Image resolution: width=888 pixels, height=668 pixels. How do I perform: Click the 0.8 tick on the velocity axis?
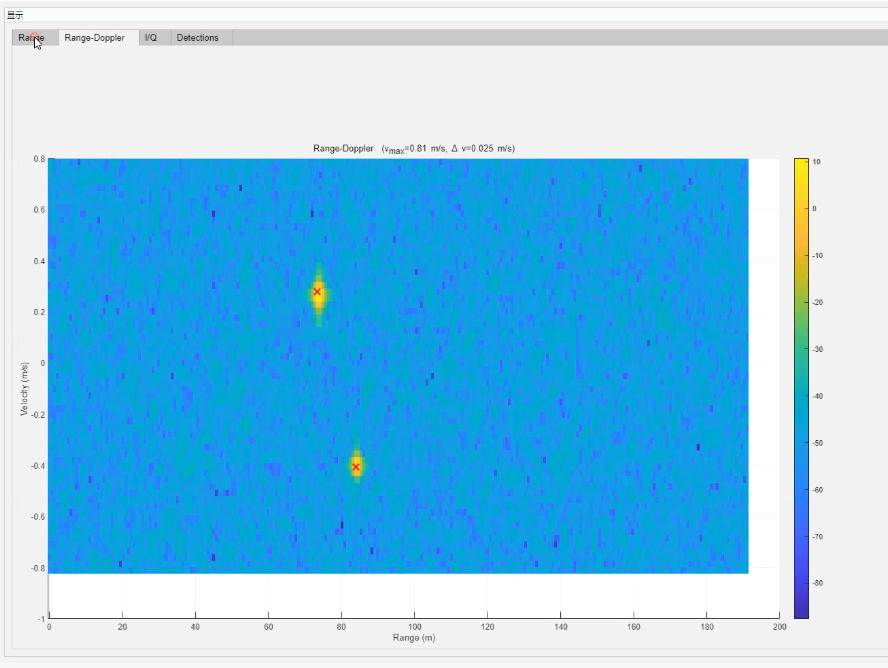point(38,159)
